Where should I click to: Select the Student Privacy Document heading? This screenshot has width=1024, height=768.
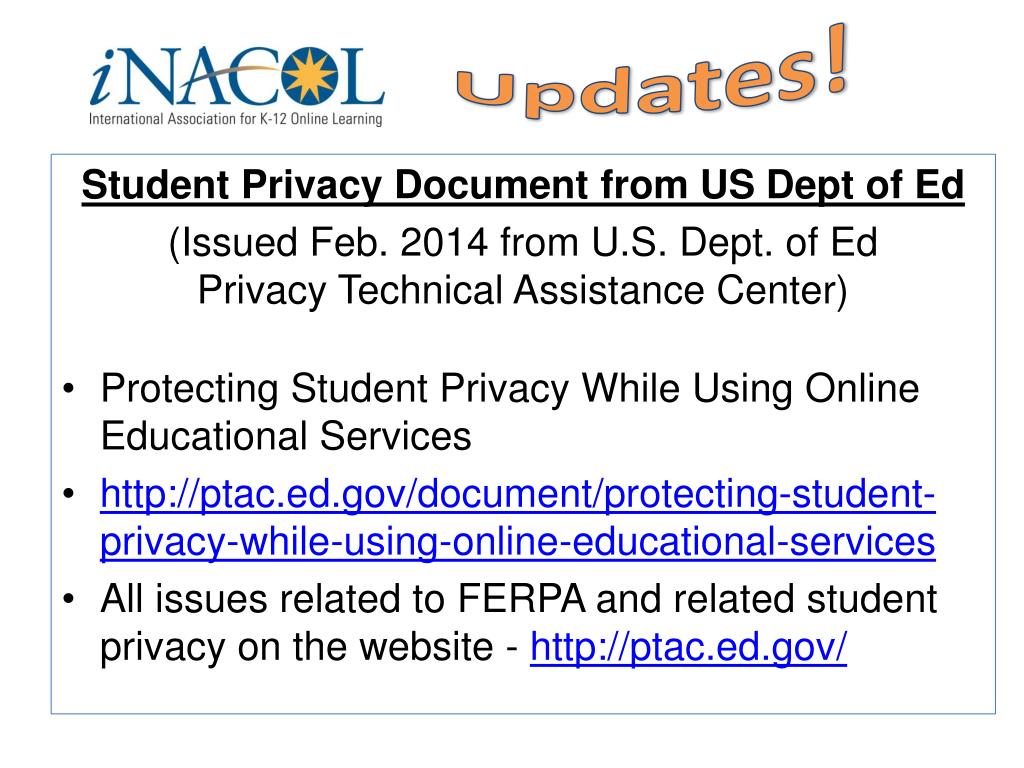point(522,185)
